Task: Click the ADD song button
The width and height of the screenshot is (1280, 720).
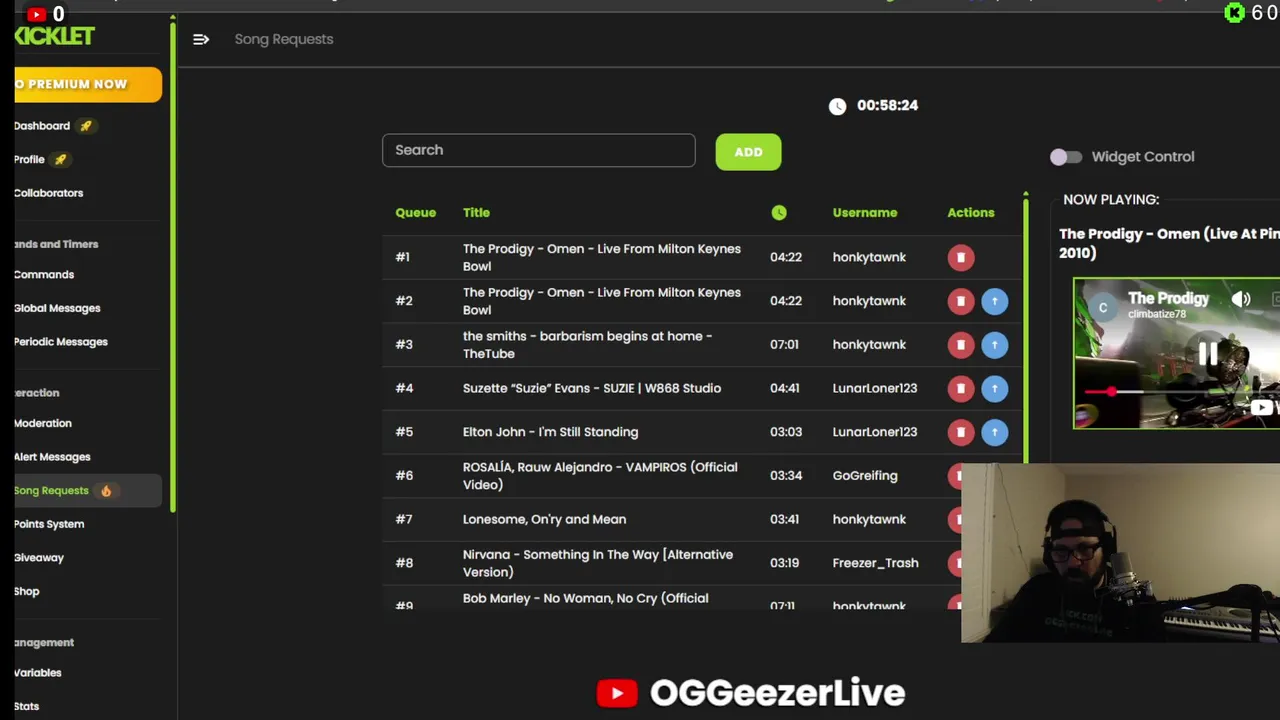Action: 748,152
